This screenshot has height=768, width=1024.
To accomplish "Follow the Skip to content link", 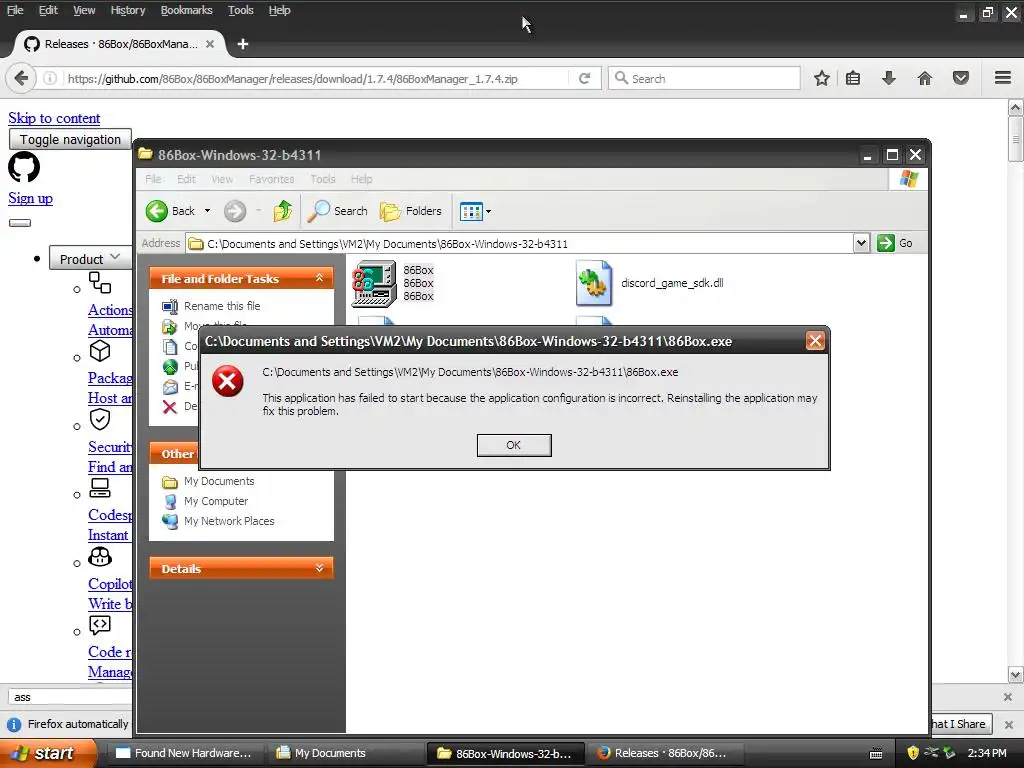I will point(54,118).
